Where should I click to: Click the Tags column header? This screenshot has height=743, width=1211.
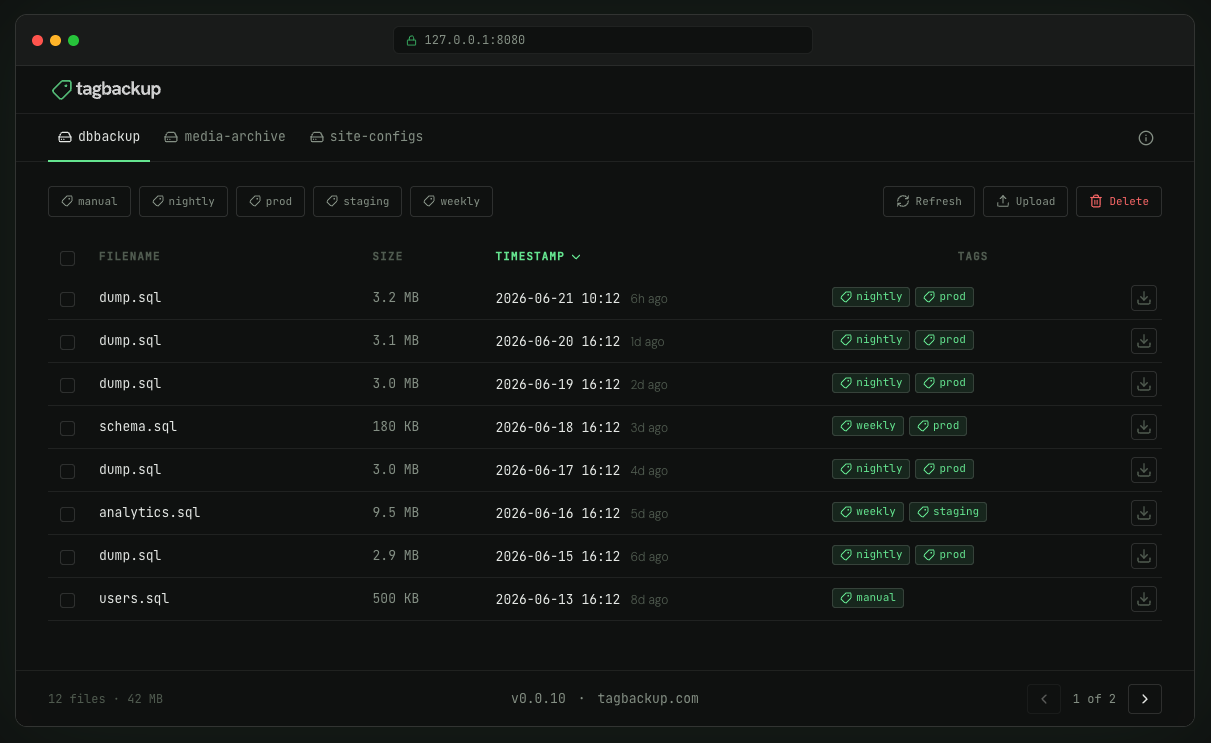pyautogui.click(x=972, y=257)
